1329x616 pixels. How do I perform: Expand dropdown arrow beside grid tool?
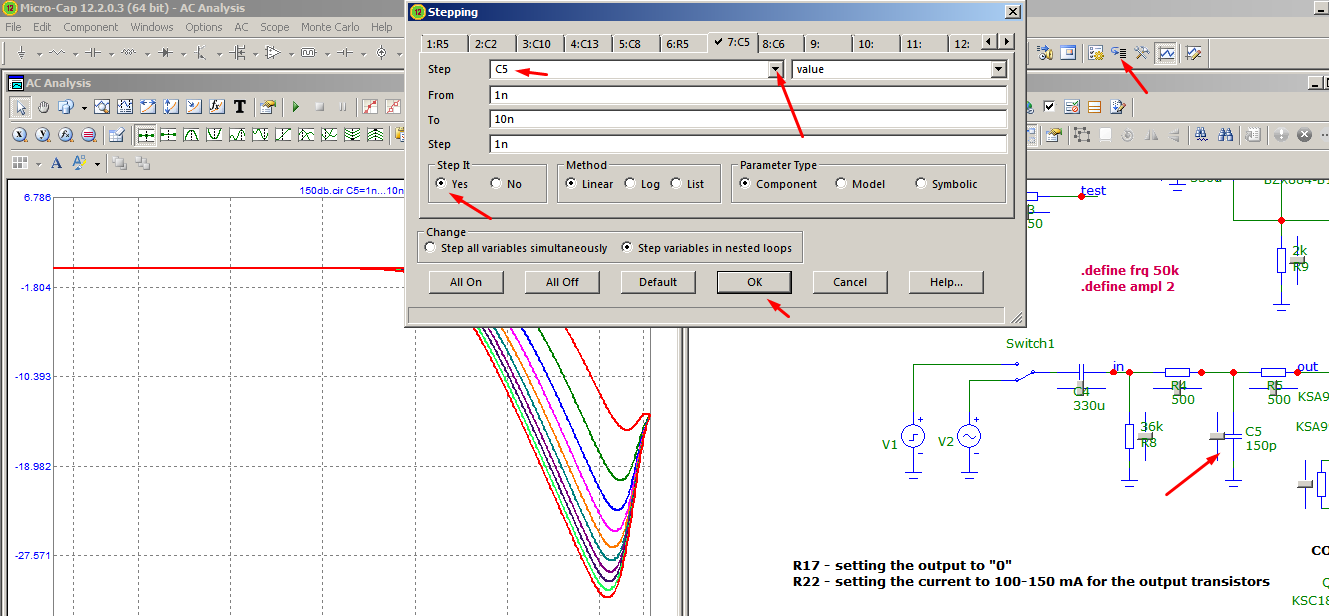39,164
